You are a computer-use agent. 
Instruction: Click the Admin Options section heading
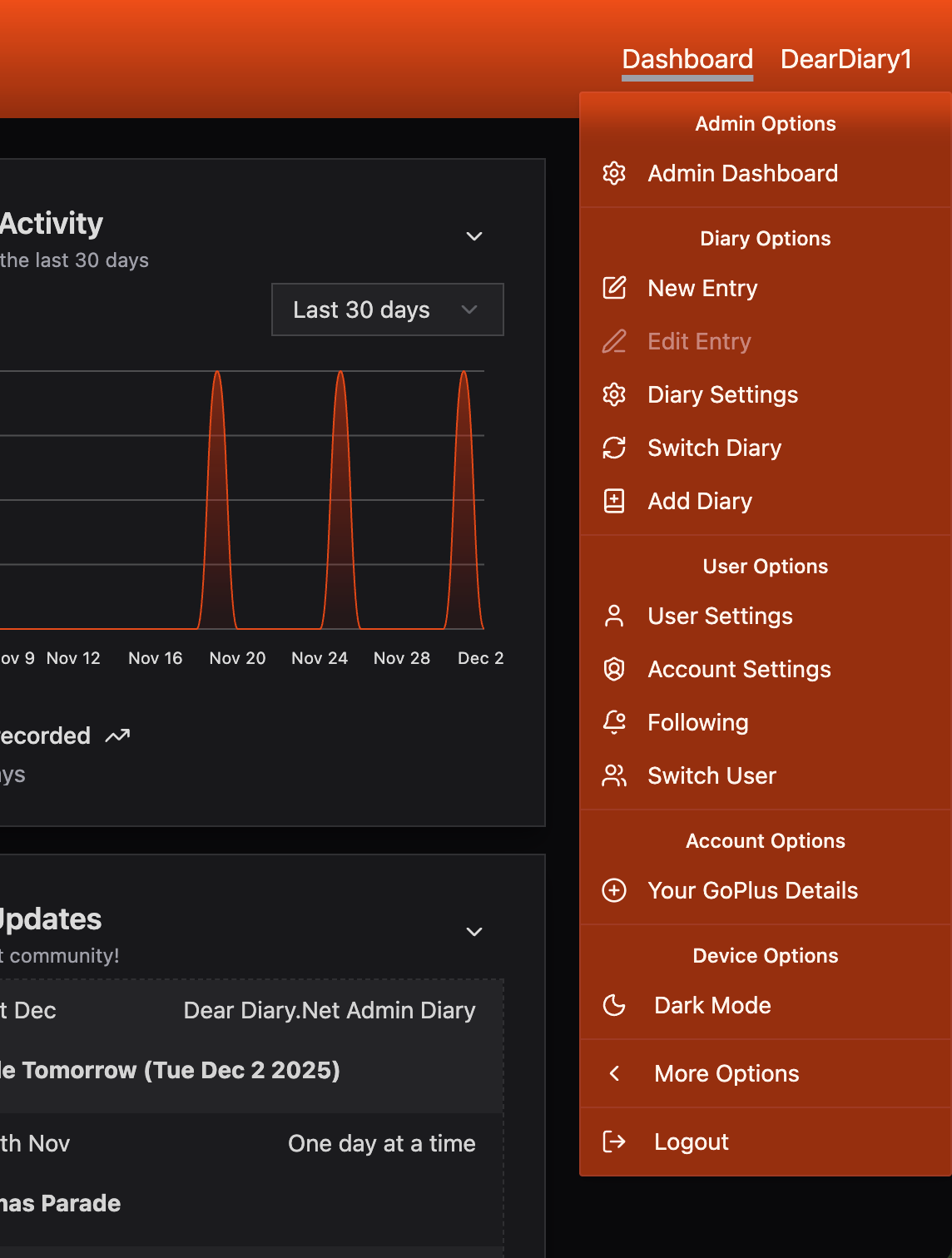coord(766,124)
